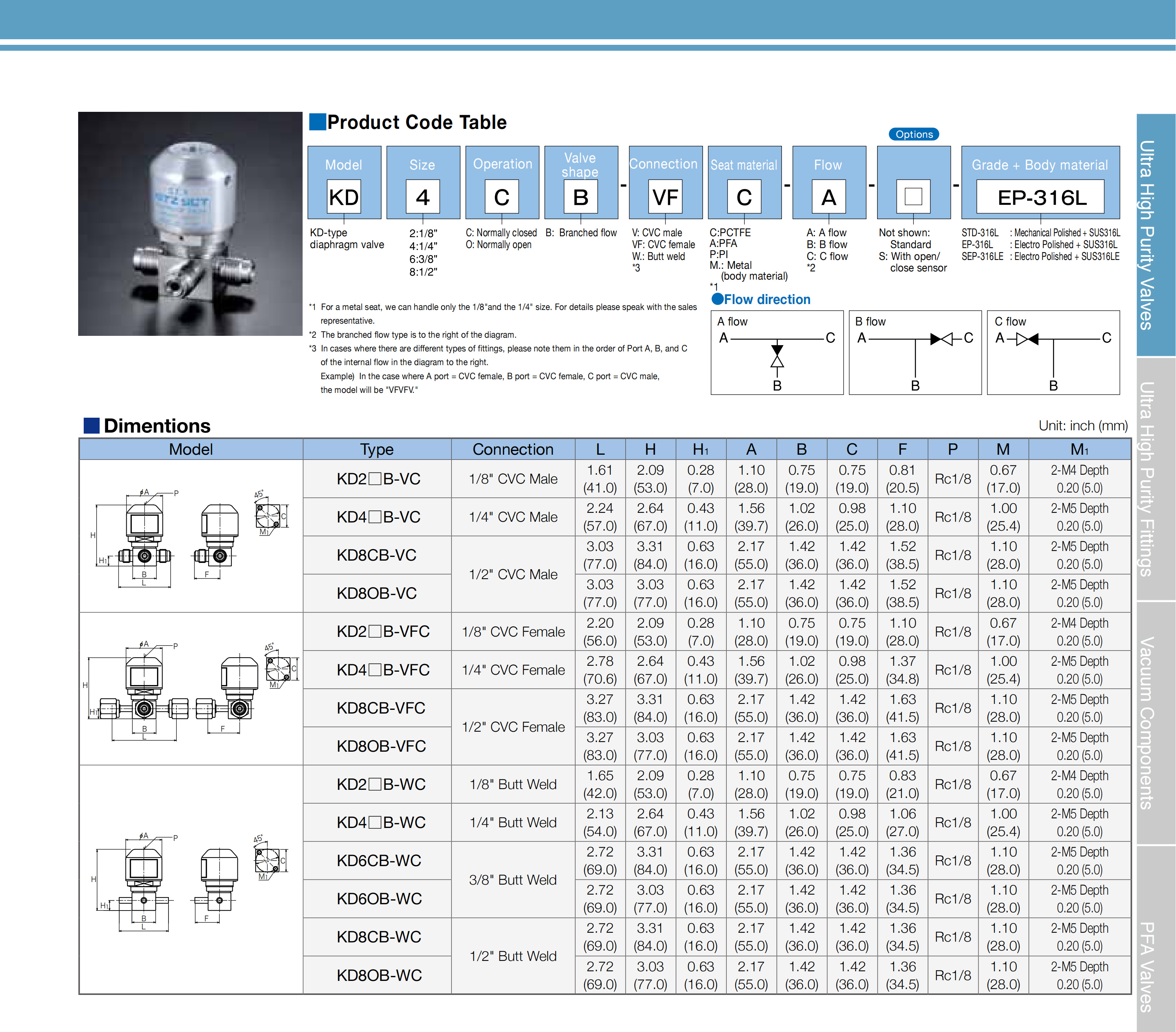Click the C flow direction diagram

click(x=1053, y=353)
